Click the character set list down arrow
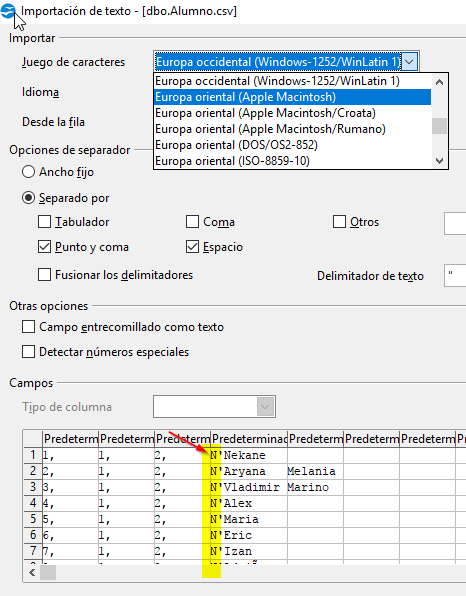Viewport: 466px width, 596px height. coord(439,161)
